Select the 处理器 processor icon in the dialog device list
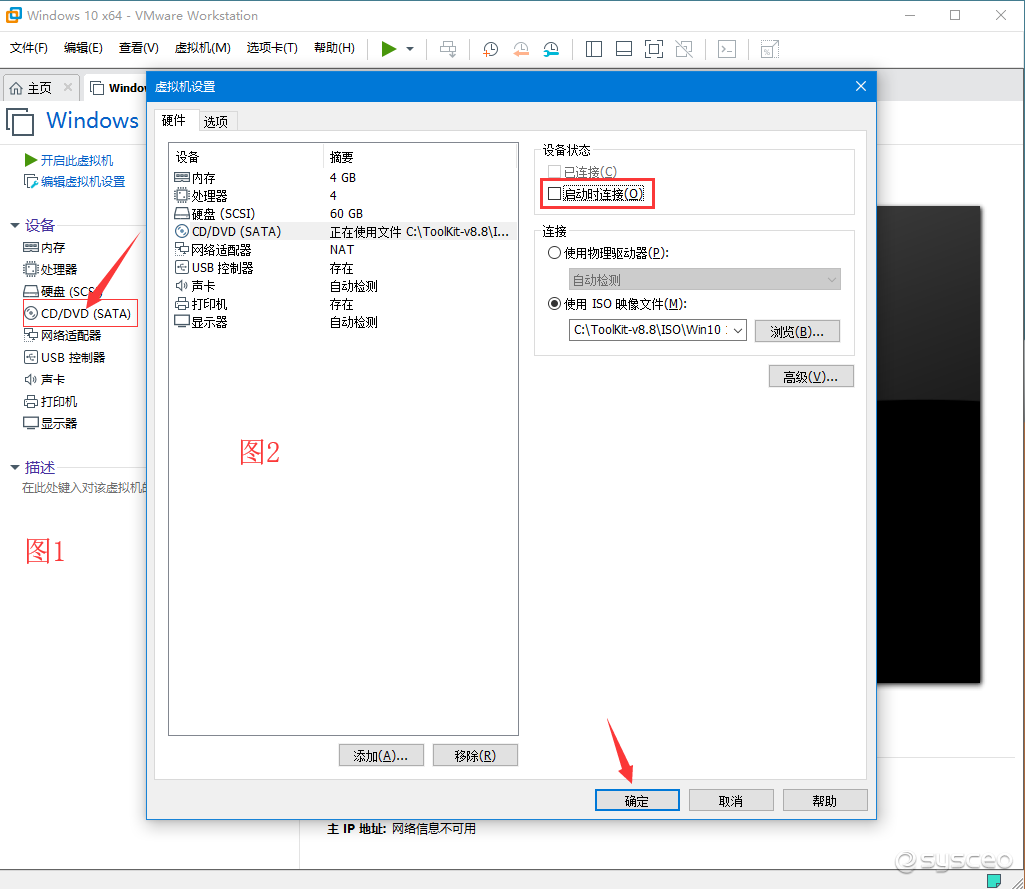The width and height of the screenshot is (1025, 889). pos(182,195)
